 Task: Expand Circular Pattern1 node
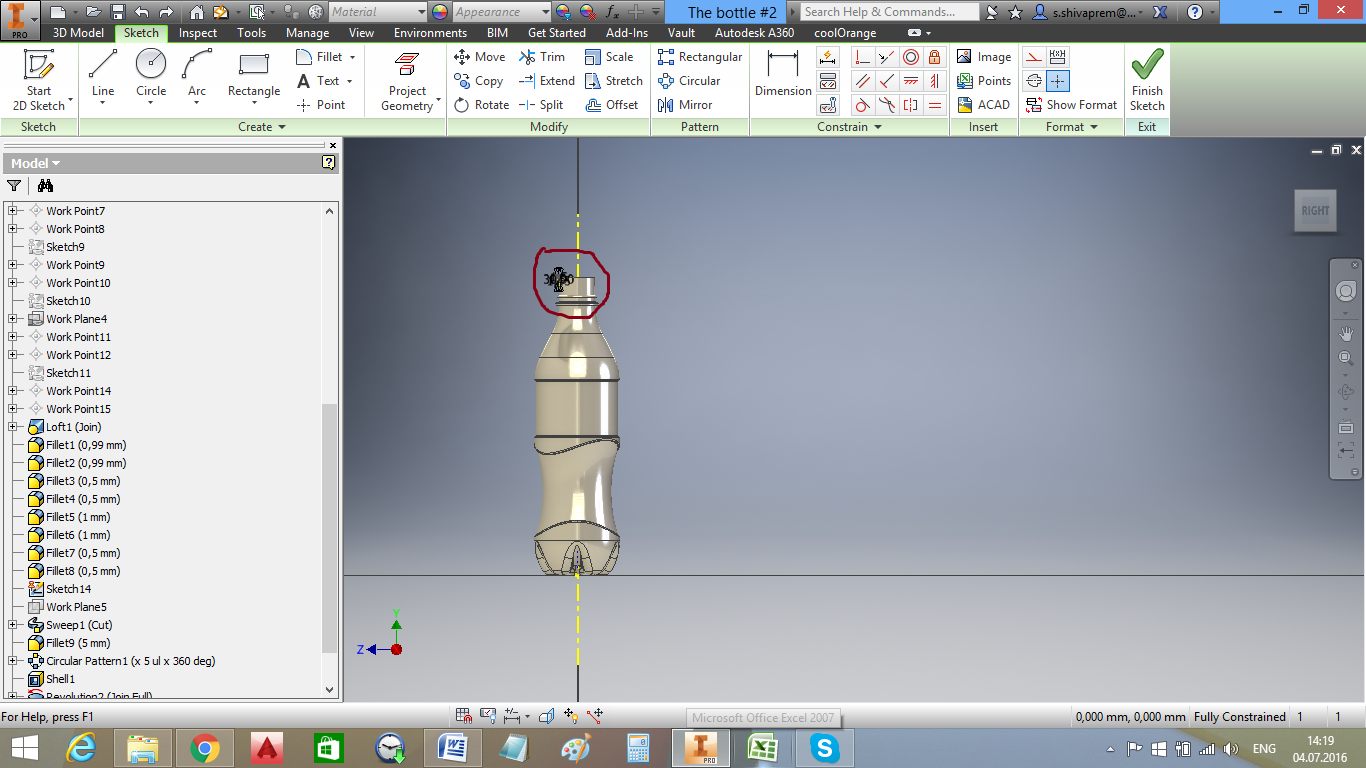click(x=14, y=661)
